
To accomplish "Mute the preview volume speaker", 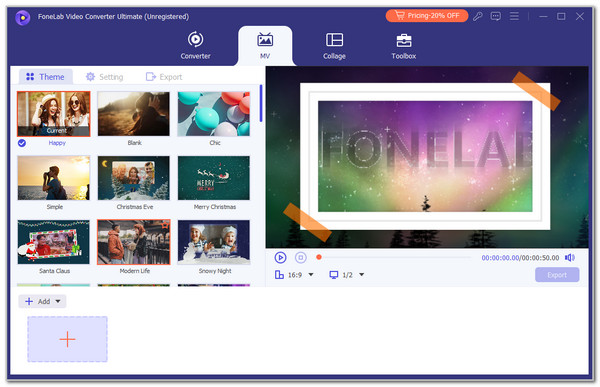I will point(570,258).
